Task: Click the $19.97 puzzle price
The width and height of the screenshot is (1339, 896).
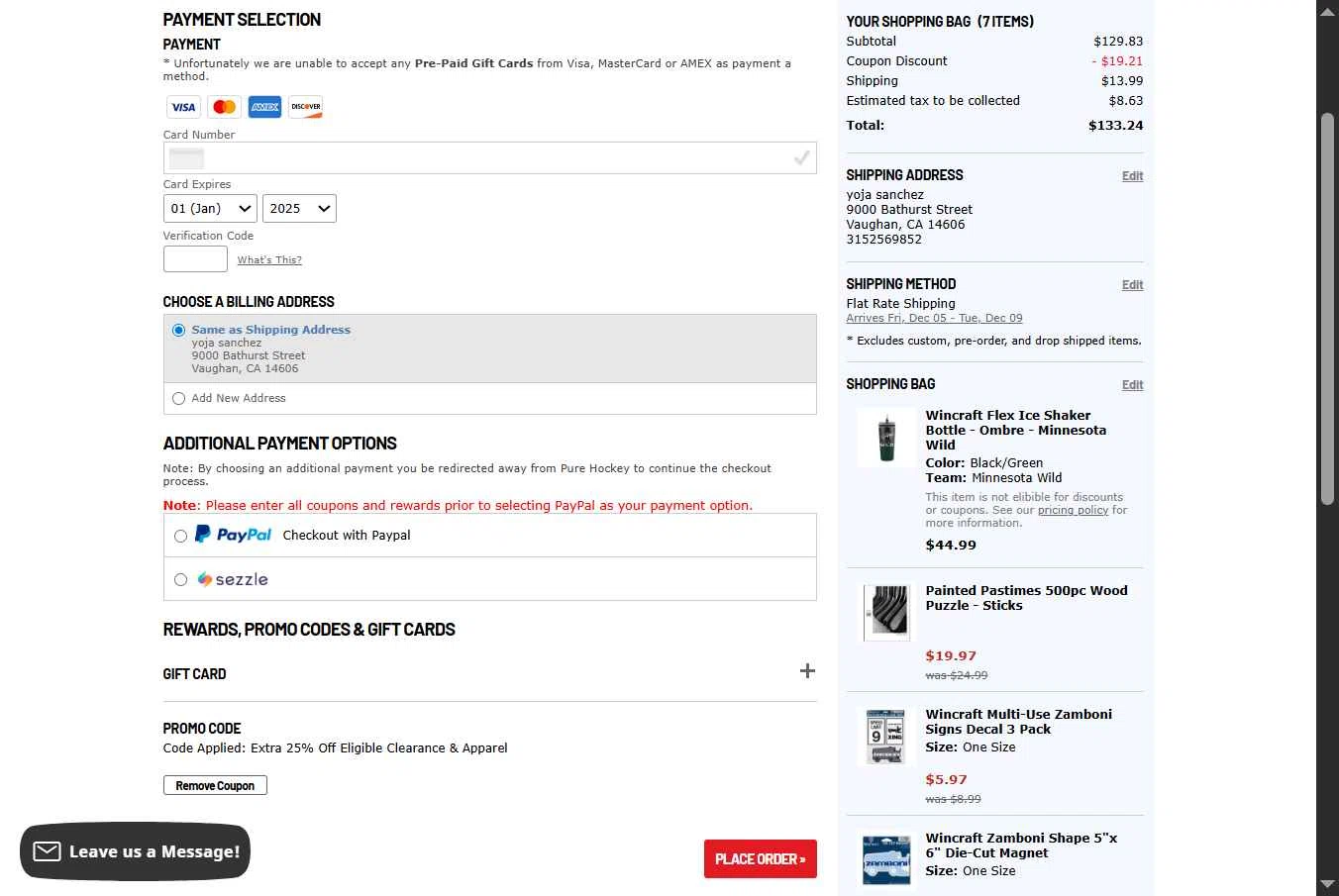Action: click(951, 655)
